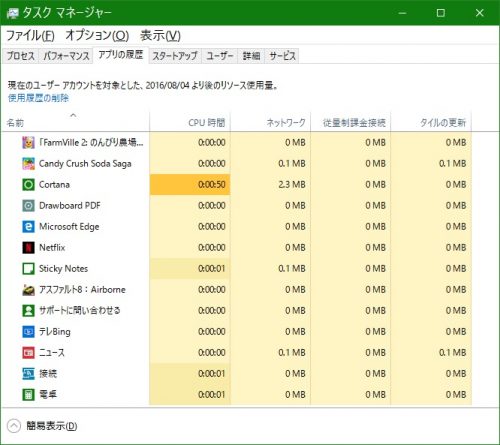Click the Task Manager title bar icon

click(13, 13)
